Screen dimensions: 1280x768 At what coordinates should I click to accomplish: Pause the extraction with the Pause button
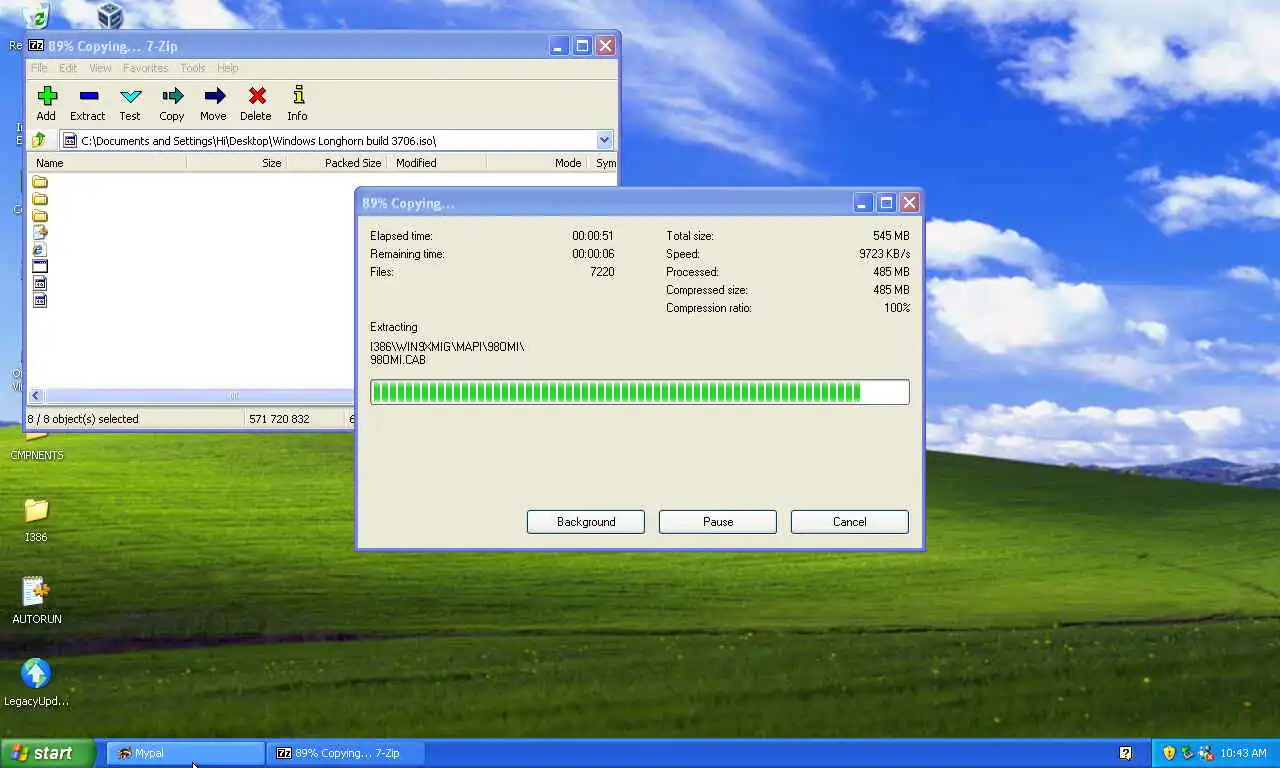[x=718, y=522]
